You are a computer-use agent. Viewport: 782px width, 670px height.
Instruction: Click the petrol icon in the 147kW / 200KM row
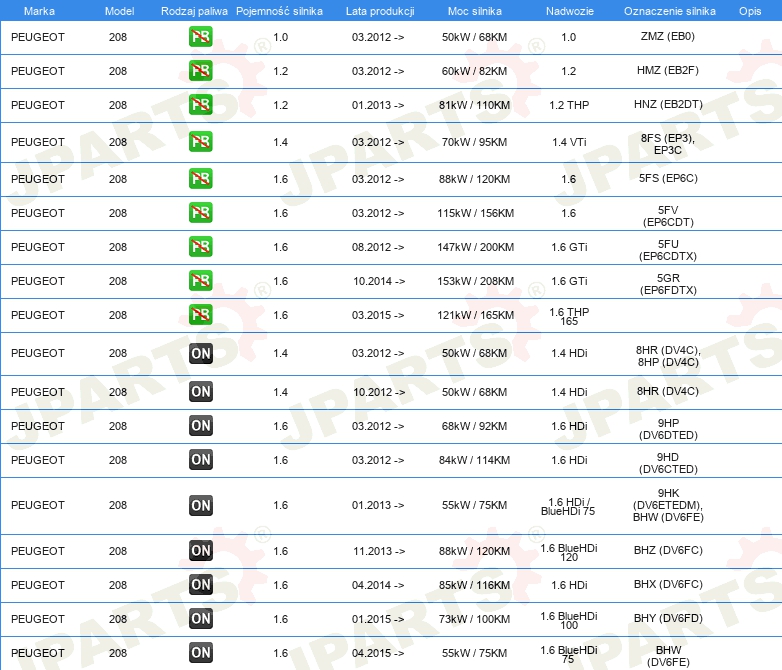click(x=200, y=246)
